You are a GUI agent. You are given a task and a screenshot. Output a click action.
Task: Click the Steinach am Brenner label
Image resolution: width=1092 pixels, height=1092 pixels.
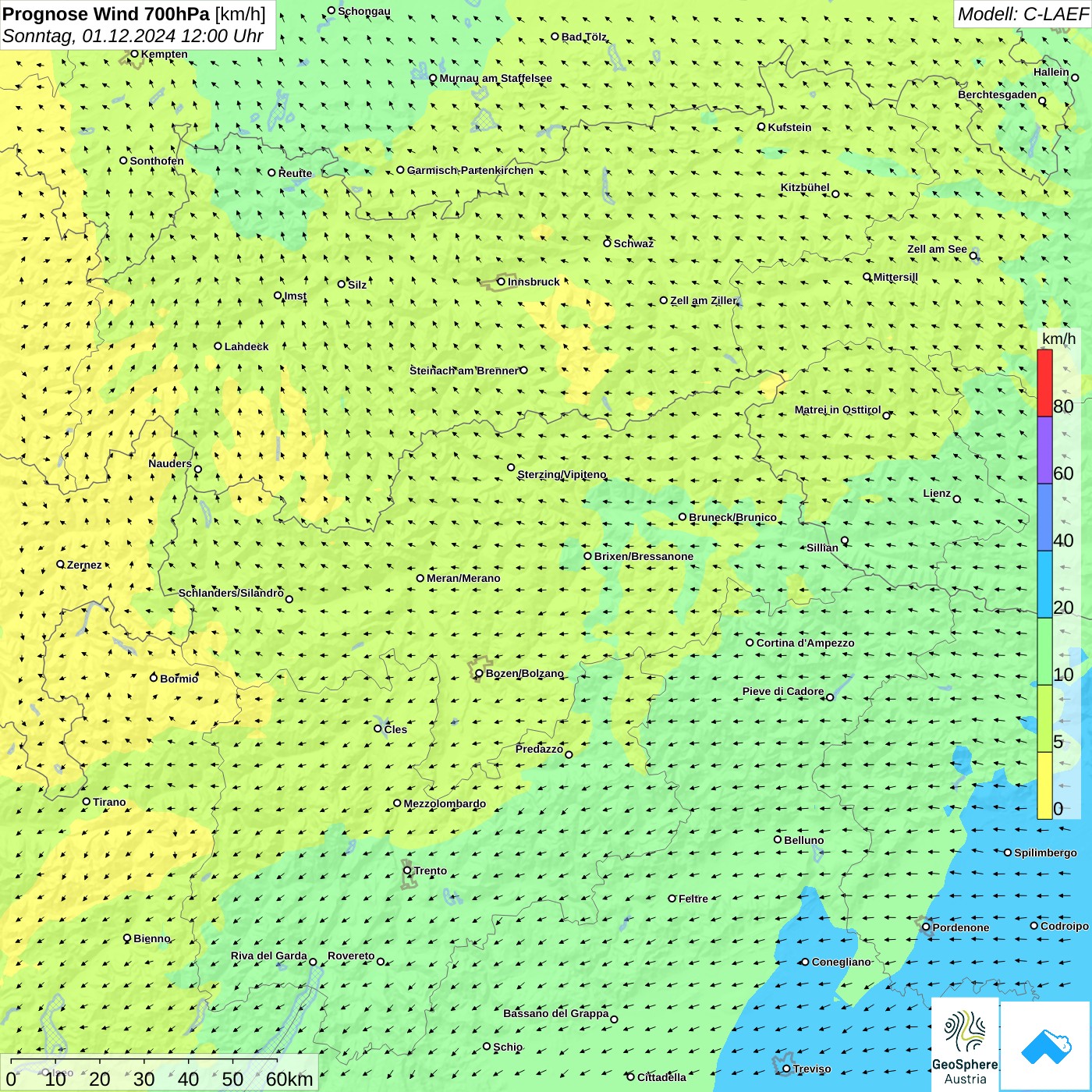463,370
